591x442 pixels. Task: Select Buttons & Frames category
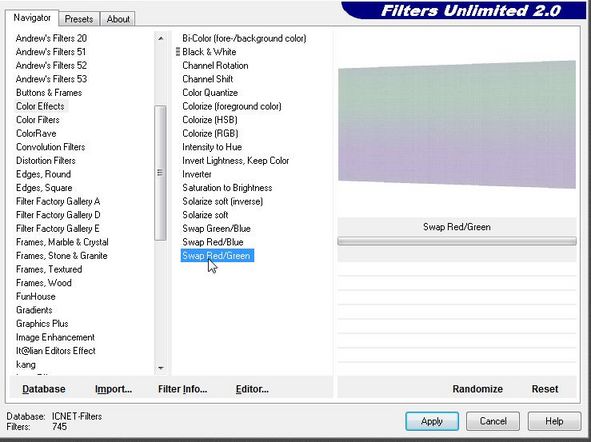pyautogui.click(x=49, y=92)
